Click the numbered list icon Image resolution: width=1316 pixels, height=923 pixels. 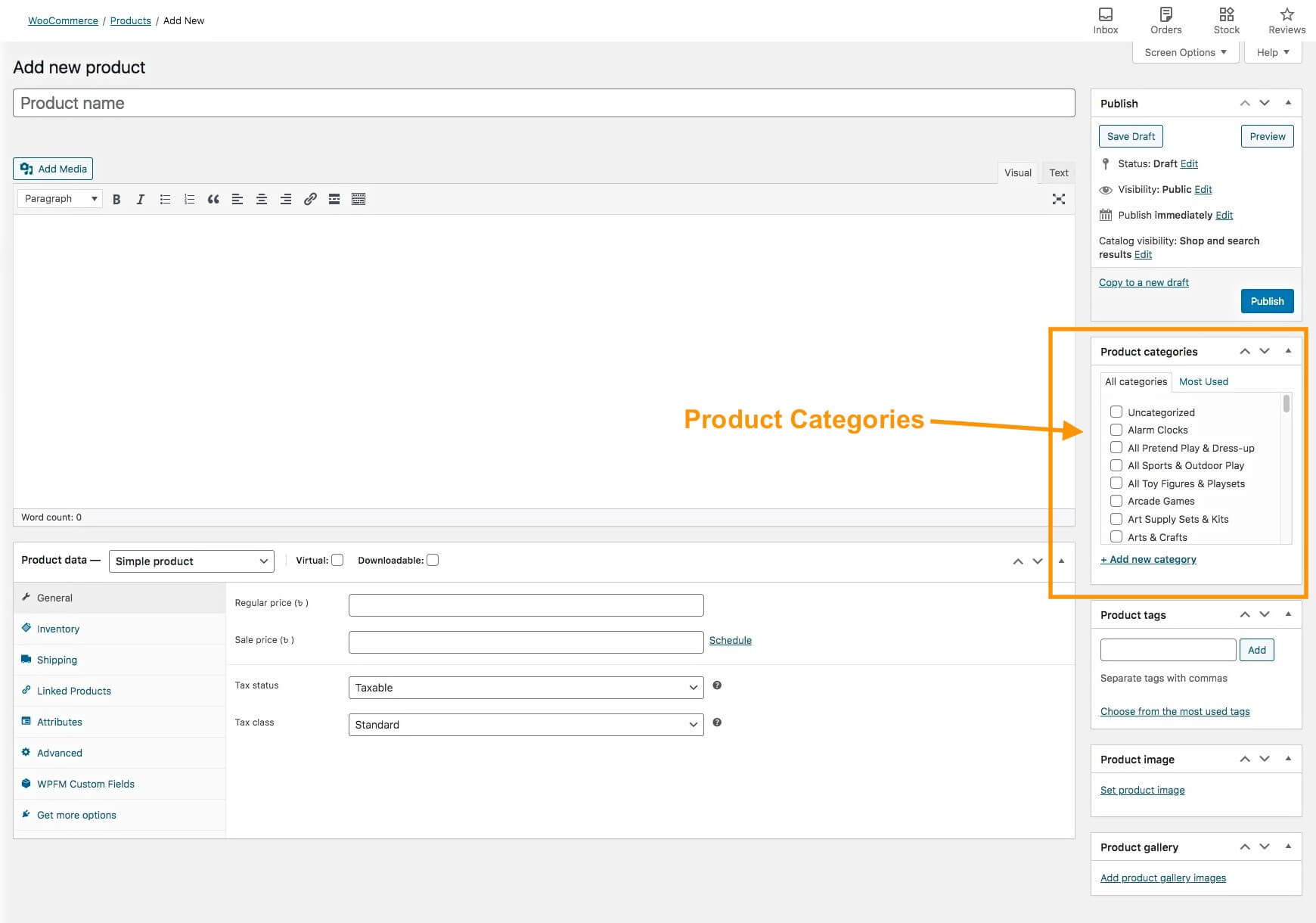click(x=189, y=199)
